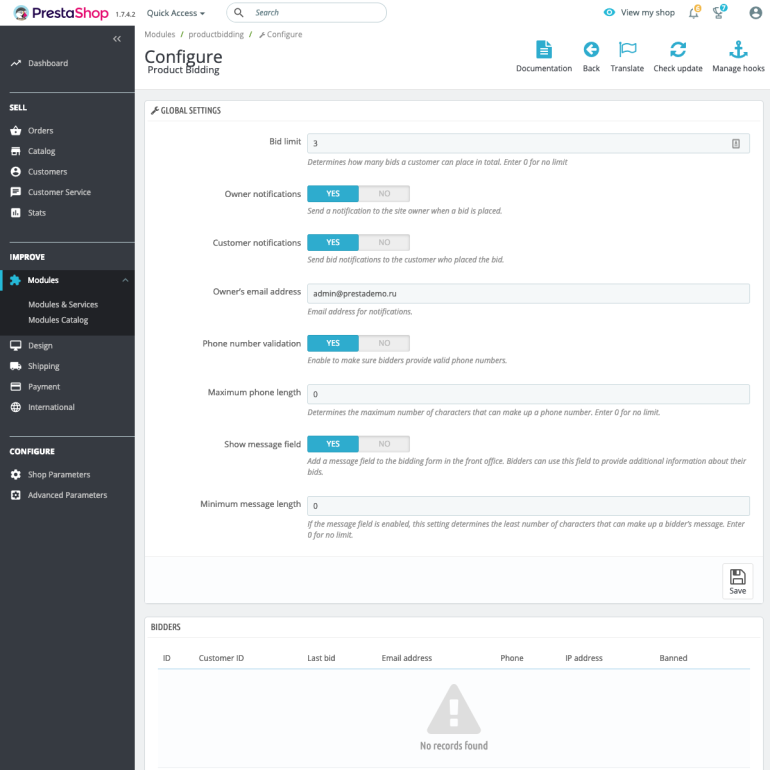Click the Owner's email address input

tap(528, 294)
